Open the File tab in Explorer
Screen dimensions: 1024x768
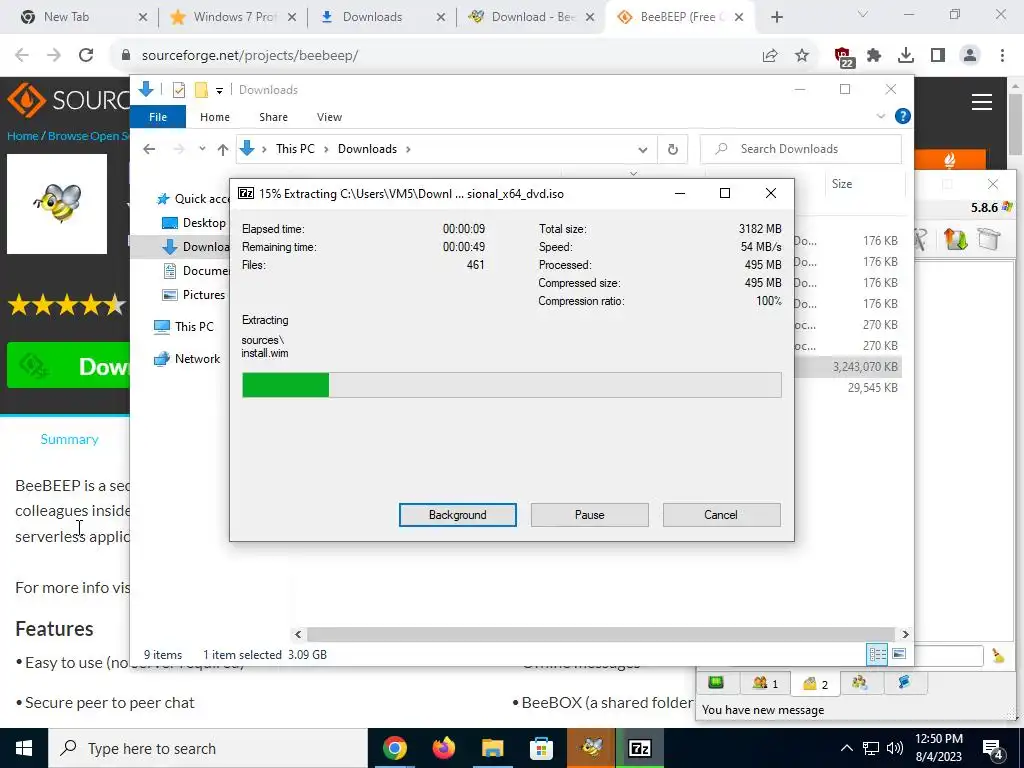click(x=158, y=117)
